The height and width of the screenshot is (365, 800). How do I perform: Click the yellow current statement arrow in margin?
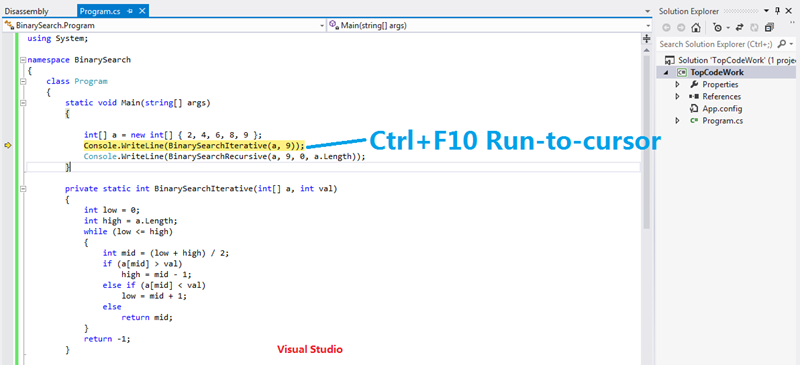tap(8, 145)
